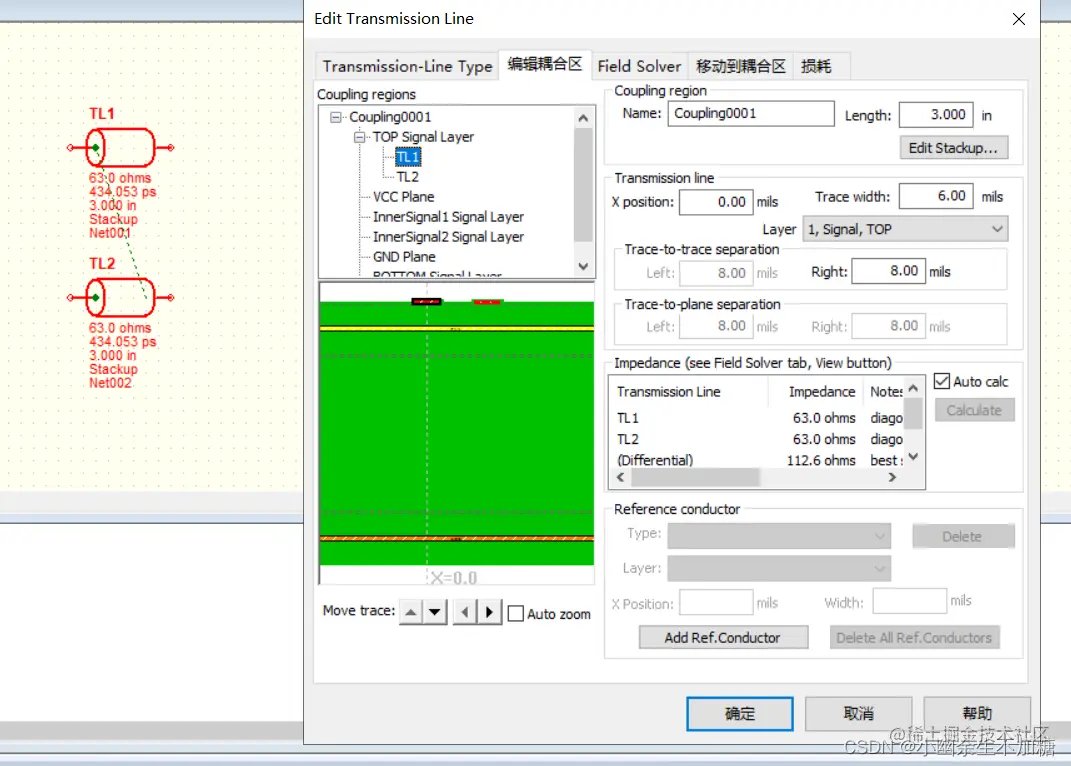Confirm with the 确定 button

740,713
